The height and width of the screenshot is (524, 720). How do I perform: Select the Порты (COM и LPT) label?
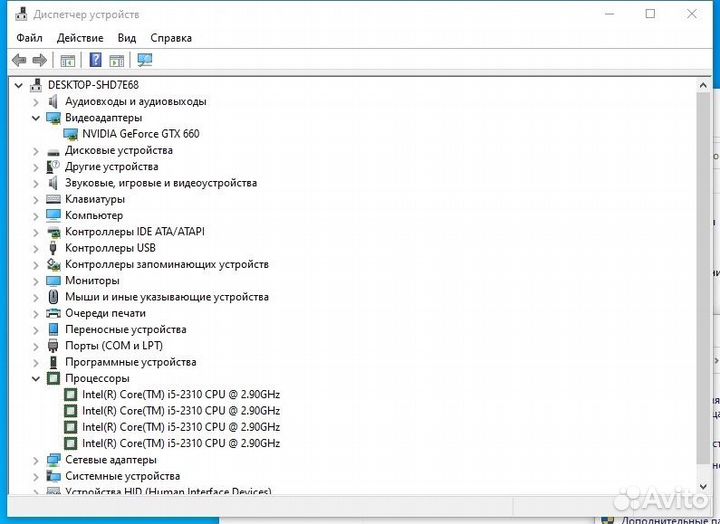point(114,345)
